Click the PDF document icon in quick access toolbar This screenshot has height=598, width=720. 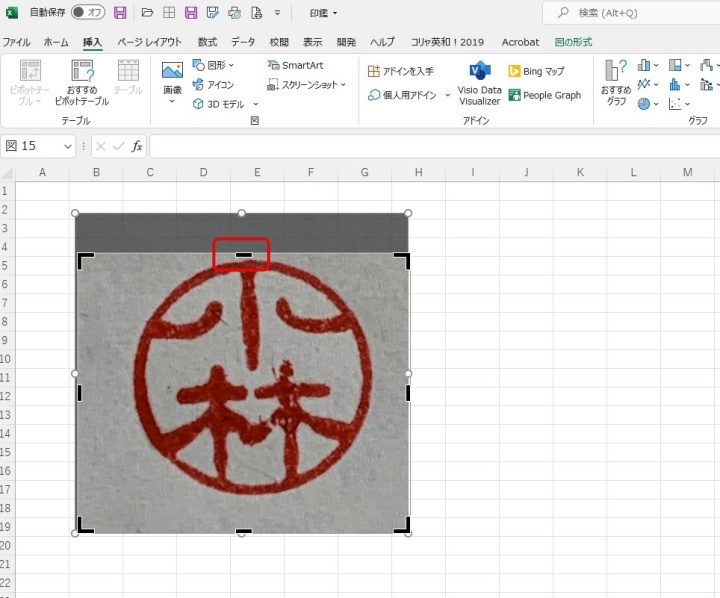(x=256, y=12)
